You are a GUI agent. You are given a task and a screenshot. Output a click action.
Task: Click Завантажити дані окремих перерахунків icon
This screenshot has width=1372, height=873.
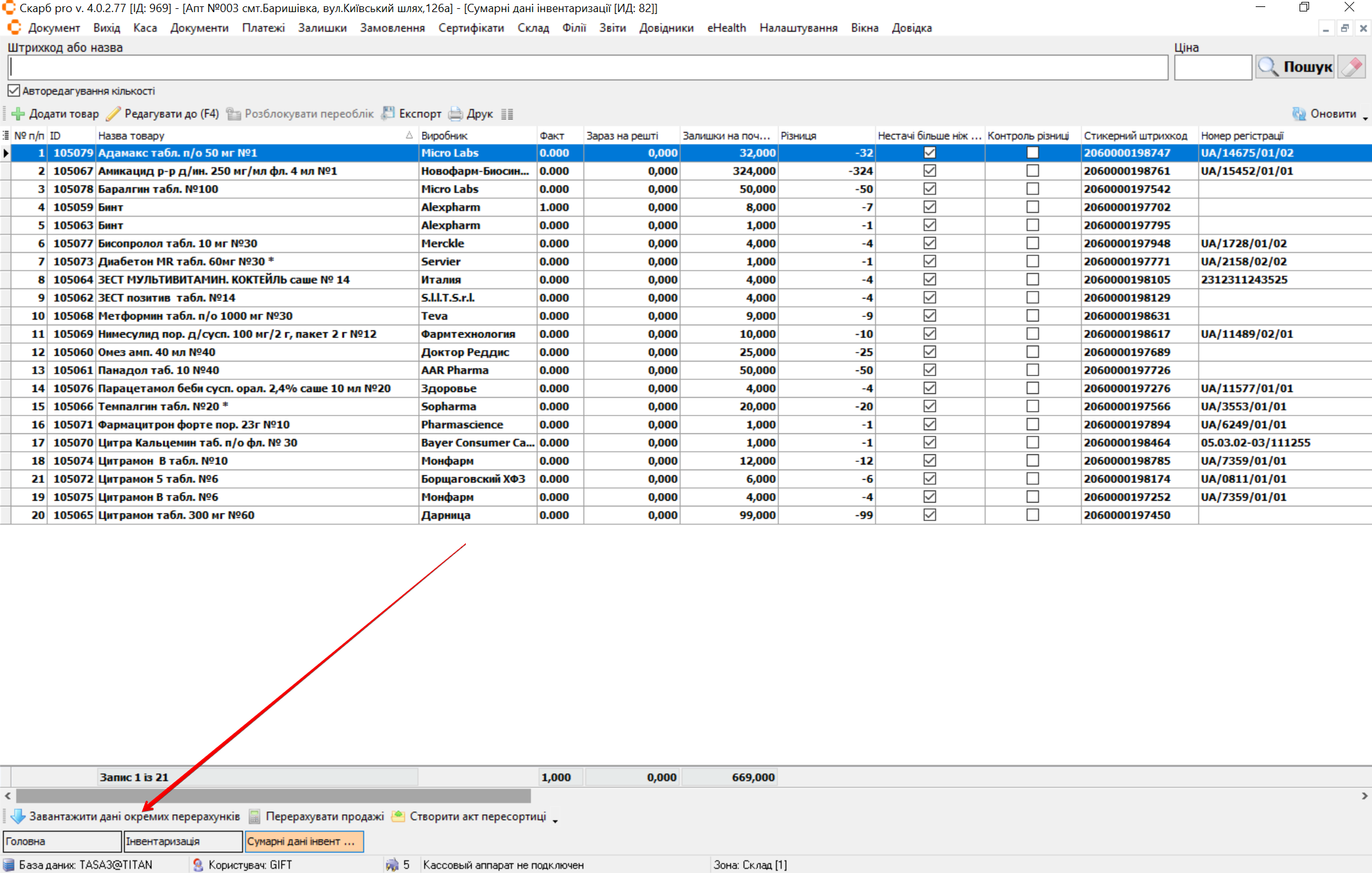(18, 816)
